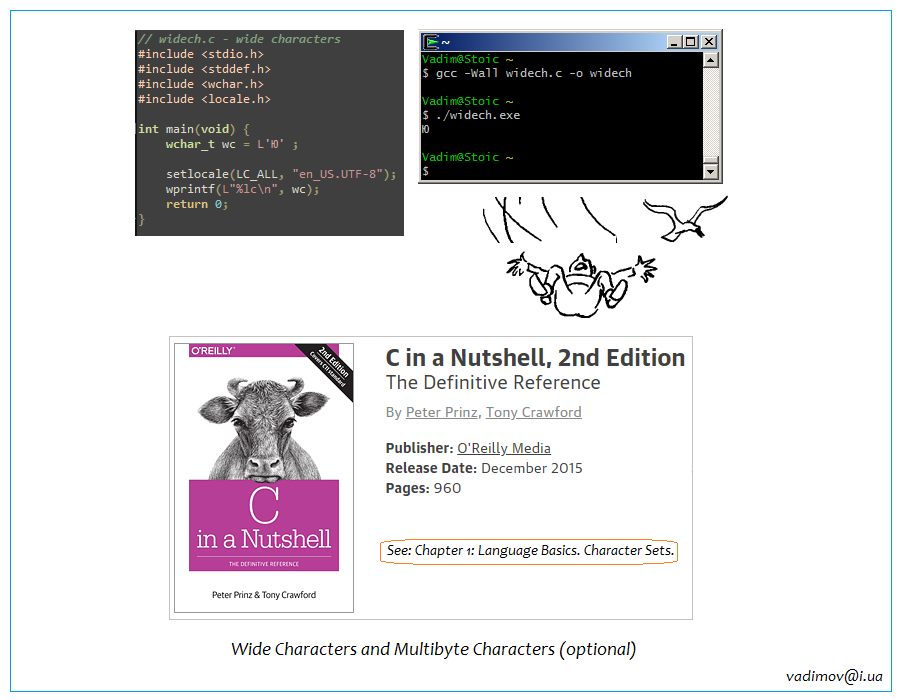Click 'See: Chapter 1: Language Basics. Character Sets.'
900x700 pixels.
click(x=530, y=551)
